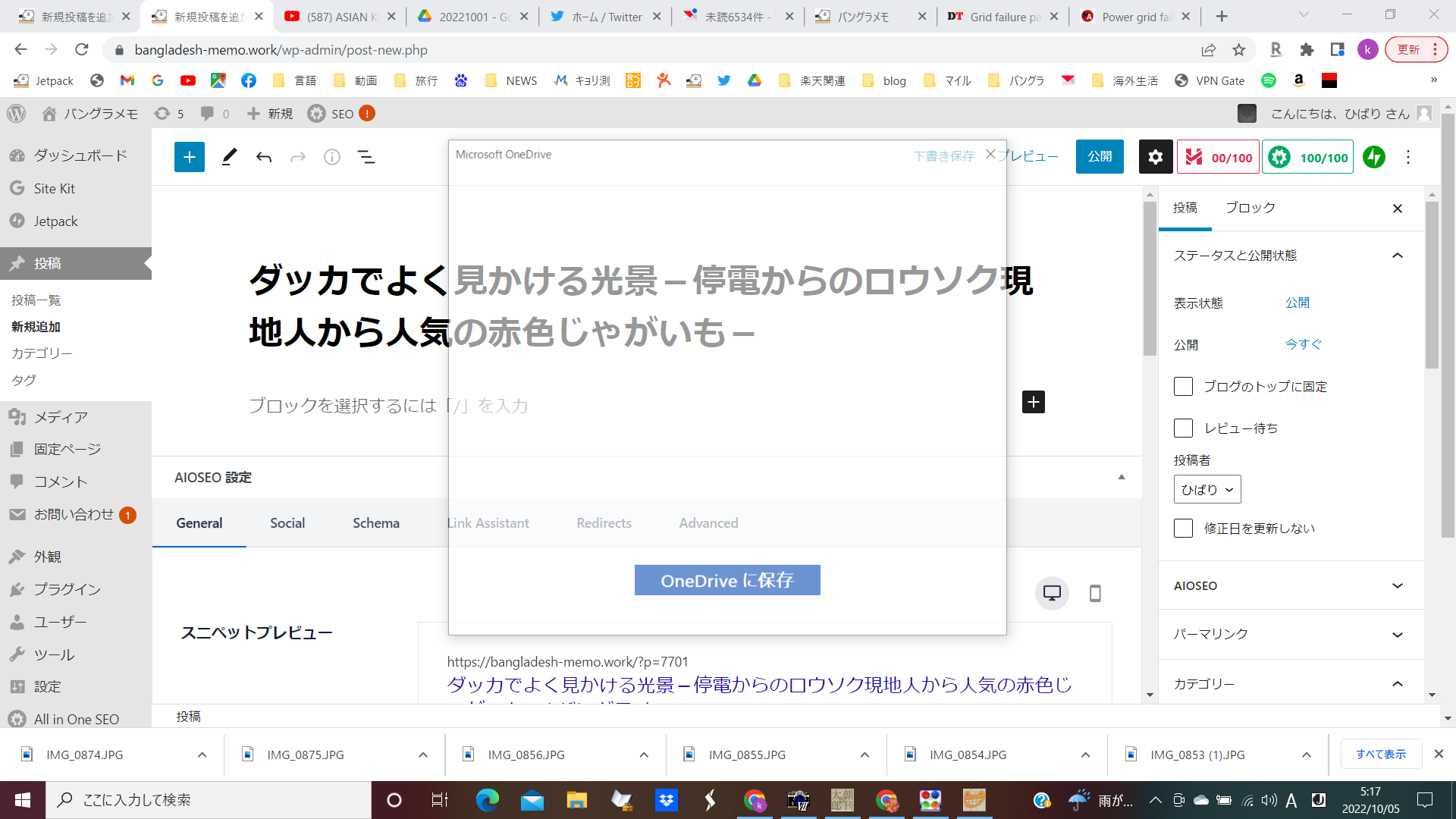Open the Facebook bookmark icon
The width and height of the screenshot is (1456, 819).
click(249, 80)
